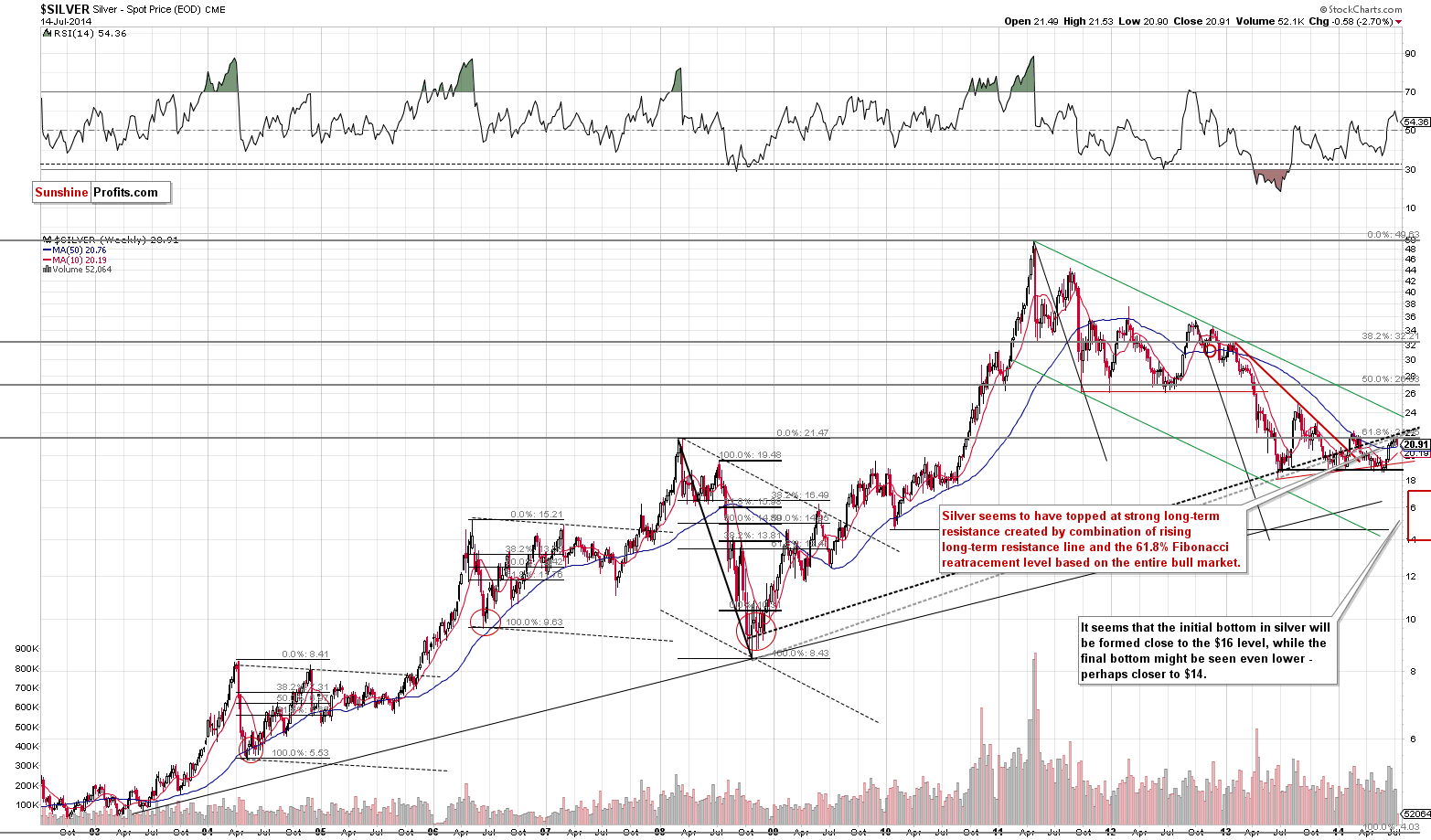Click the 70 level on RSI axis
The image size is (1431, 840).
tap(1409, 92)
